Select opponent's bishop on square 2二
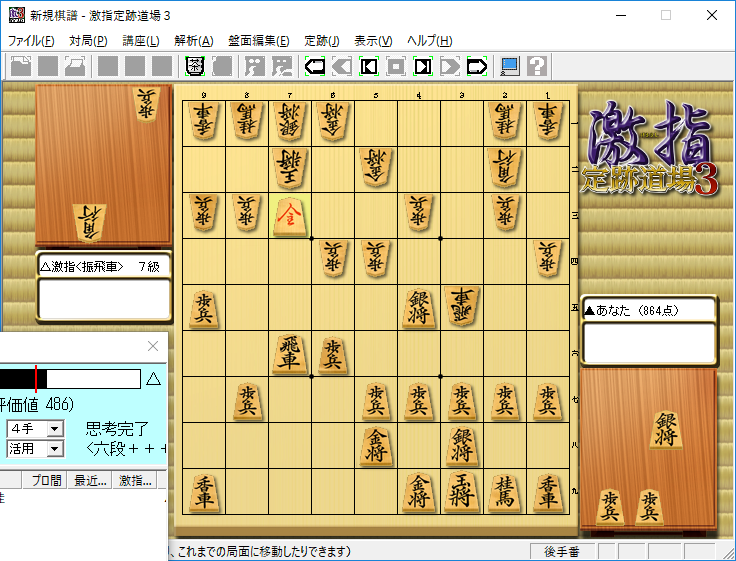Viewport: 736px width, 561px height. click(x=505, y=168)
